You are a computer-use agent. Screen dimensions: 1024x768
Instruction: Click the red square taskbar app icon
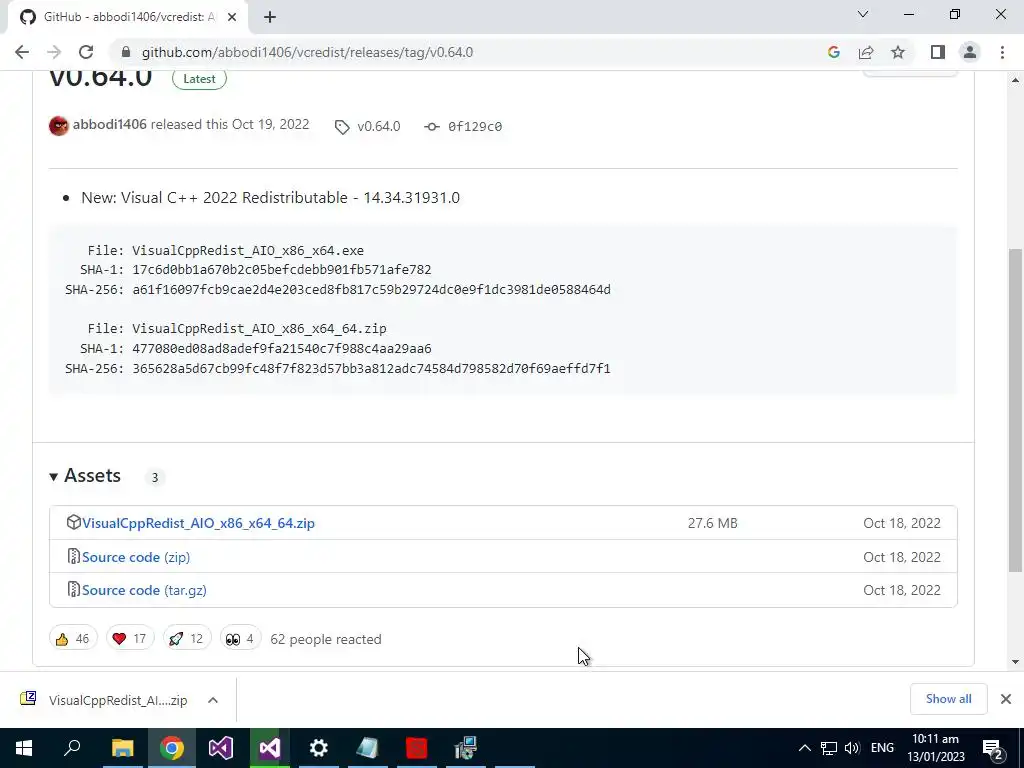pos(417,748)
